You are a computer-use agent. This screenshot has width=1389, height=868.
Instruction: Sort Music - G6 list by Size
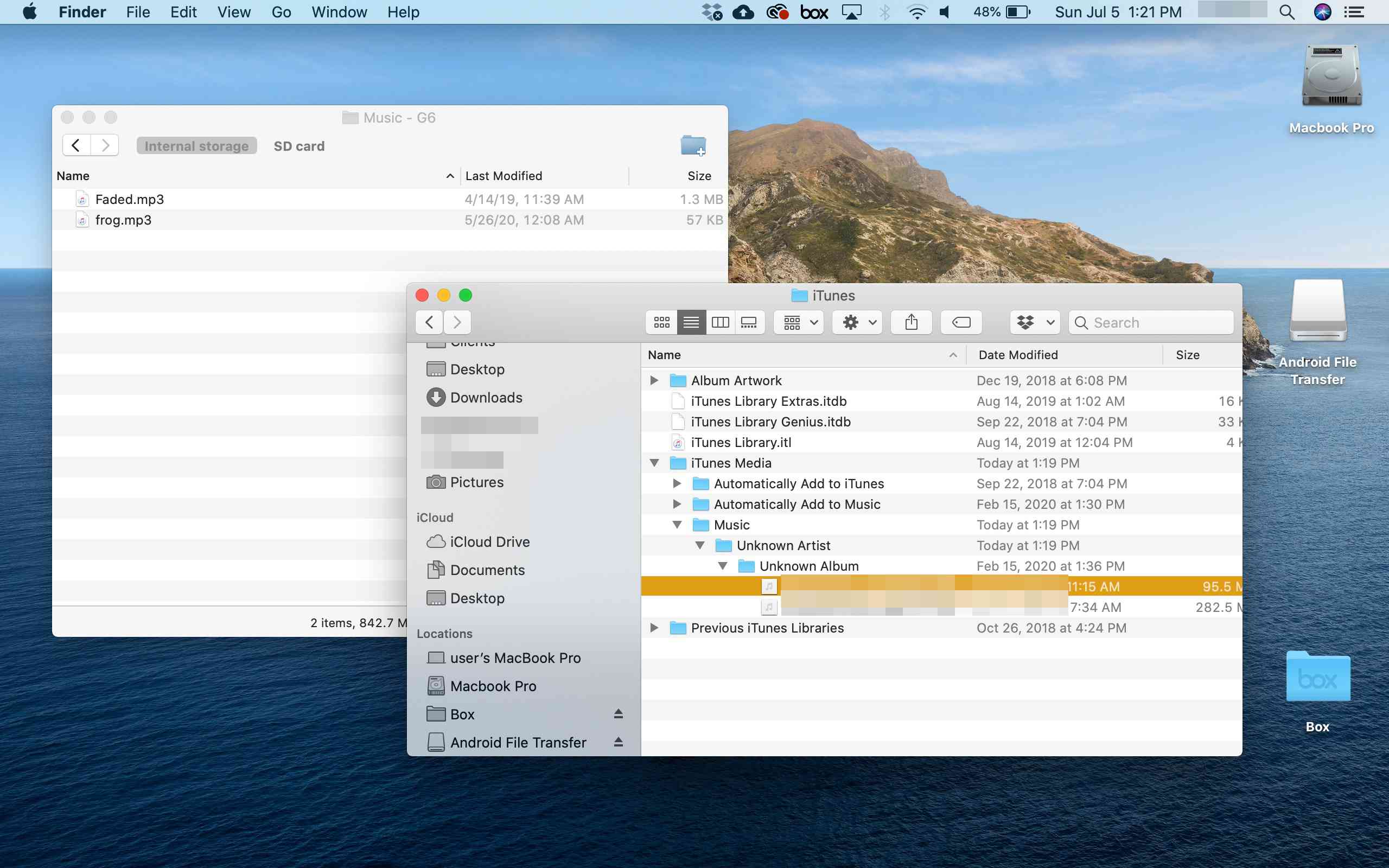coord(678,176)
